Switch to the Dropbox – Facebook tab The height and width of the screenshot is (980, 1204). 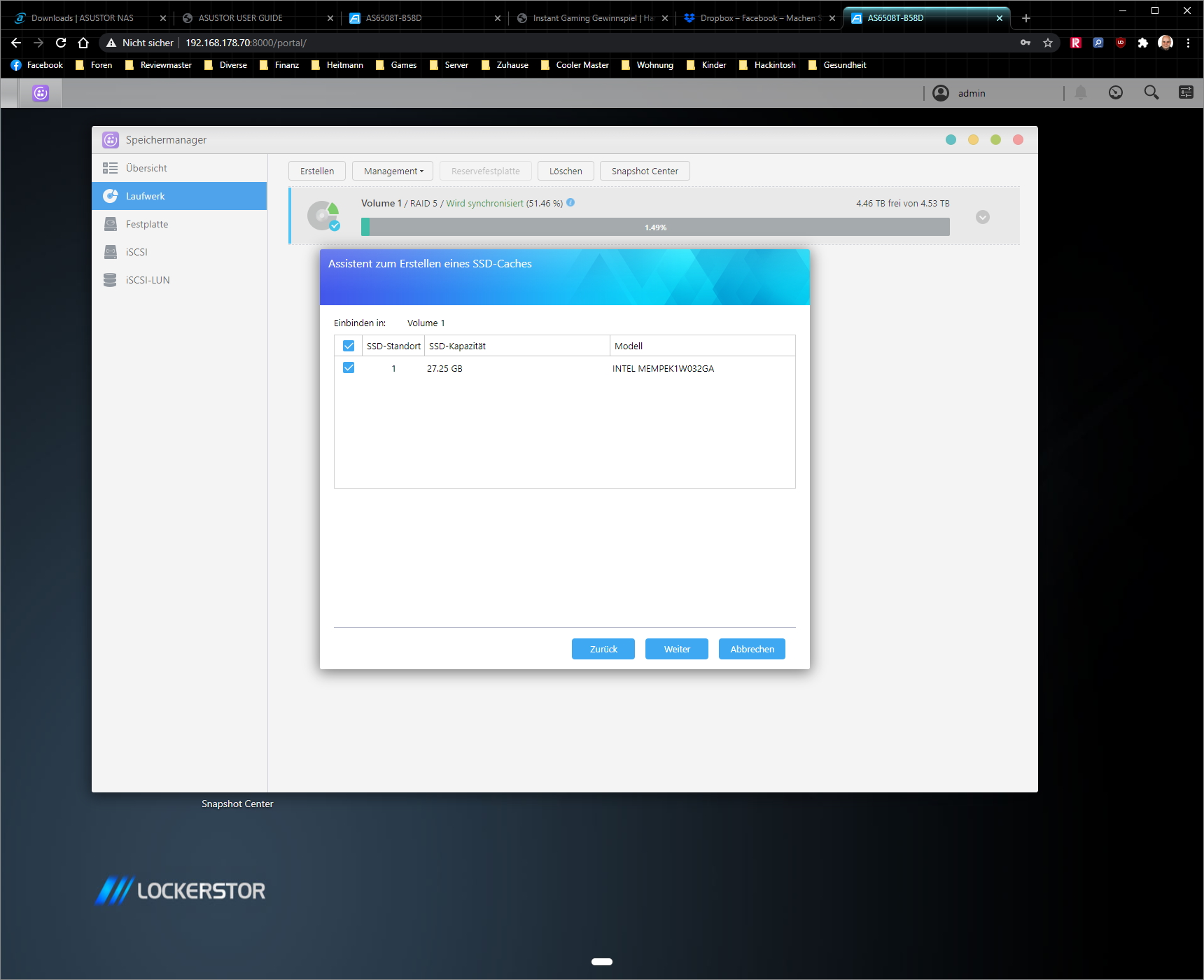(759, 18)
